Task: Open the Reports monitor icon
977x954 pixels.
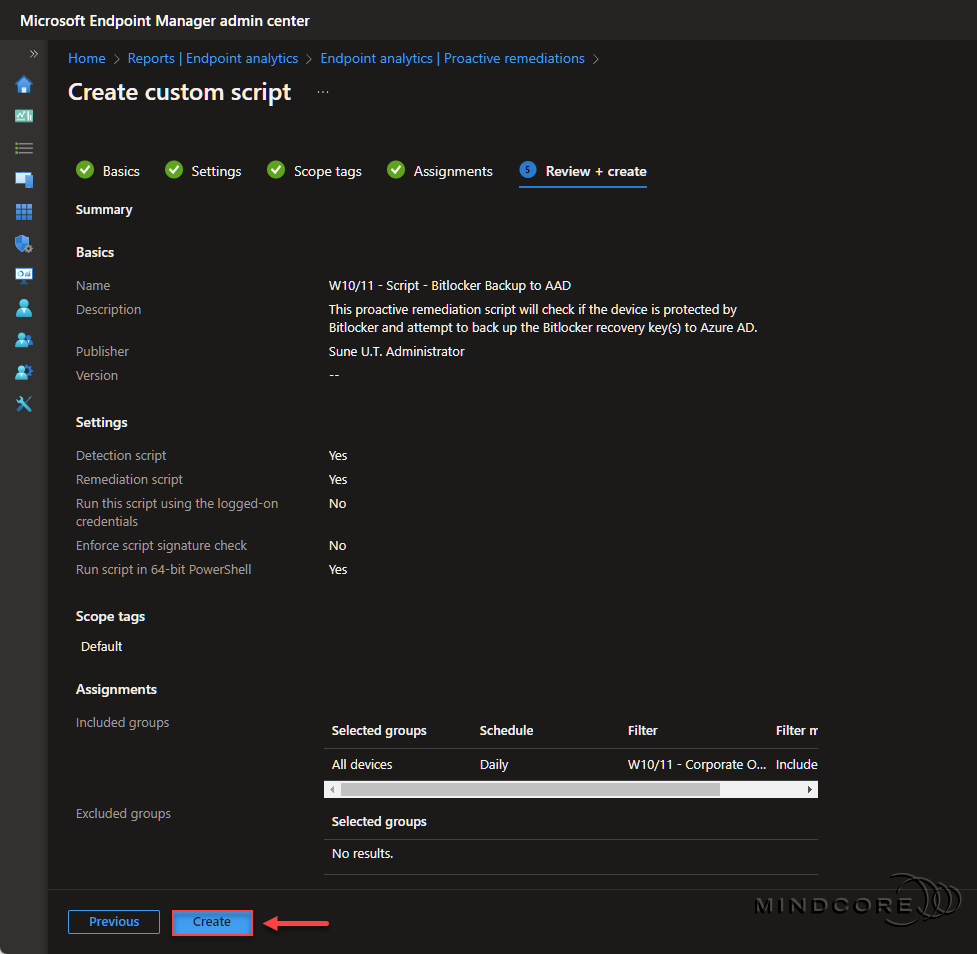Action: click(x=24, y=276)
